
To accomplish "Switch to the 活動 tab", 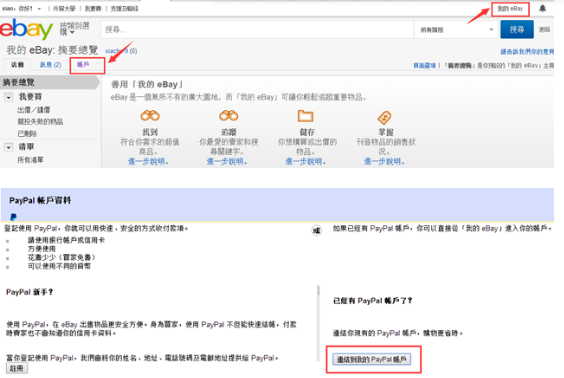I will coord(17,65).
